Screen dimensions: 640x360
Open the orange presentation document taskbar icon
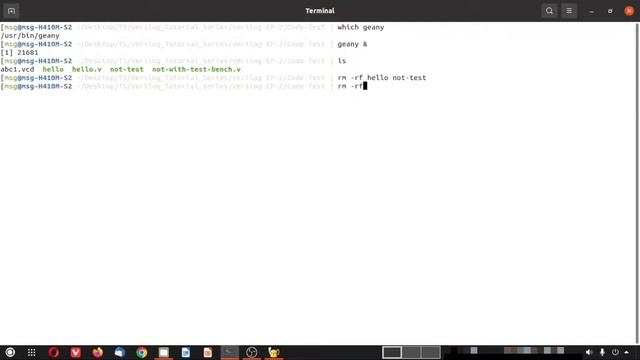click(x=208, y=352)
